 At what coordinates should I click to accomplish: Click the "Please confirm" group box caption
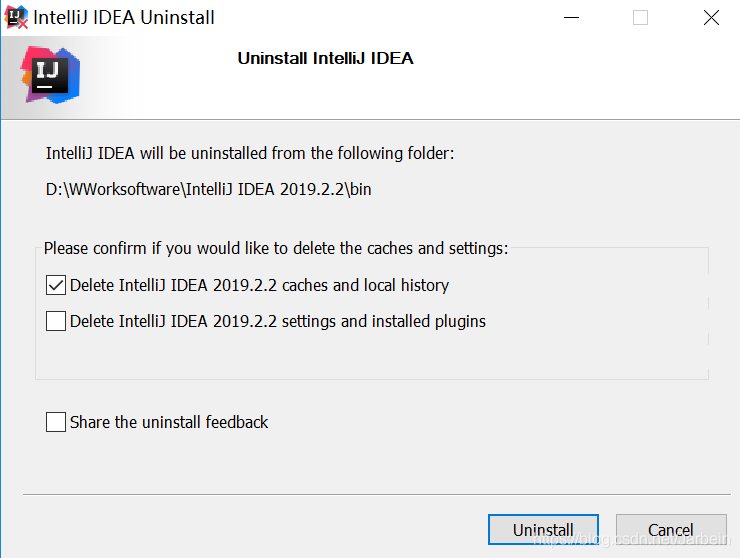click(276, 248)
